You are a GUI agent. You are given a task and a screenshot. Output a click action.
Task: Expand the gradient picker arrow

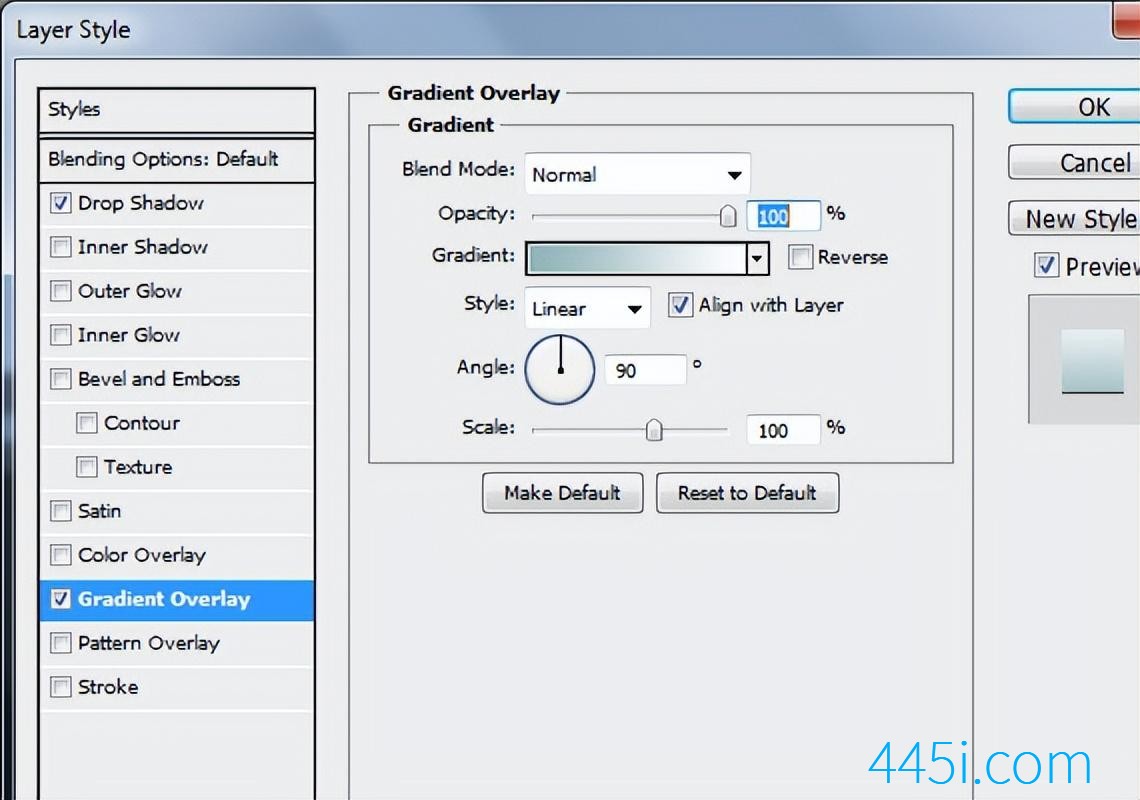coord(758,258)
